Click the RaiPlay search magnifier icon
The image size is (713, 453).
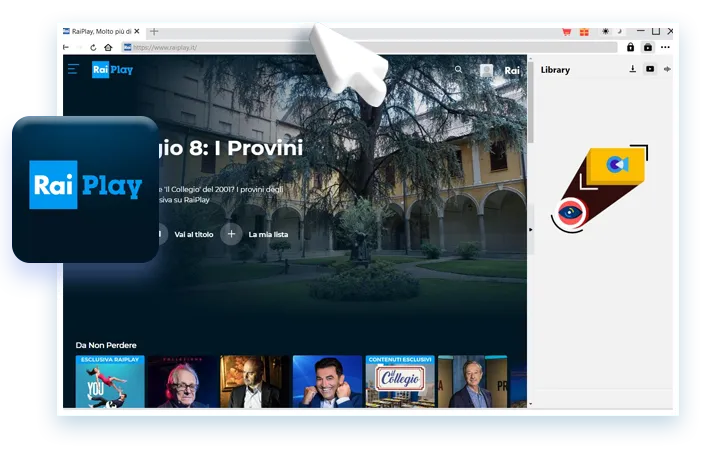tap(458, 69)
